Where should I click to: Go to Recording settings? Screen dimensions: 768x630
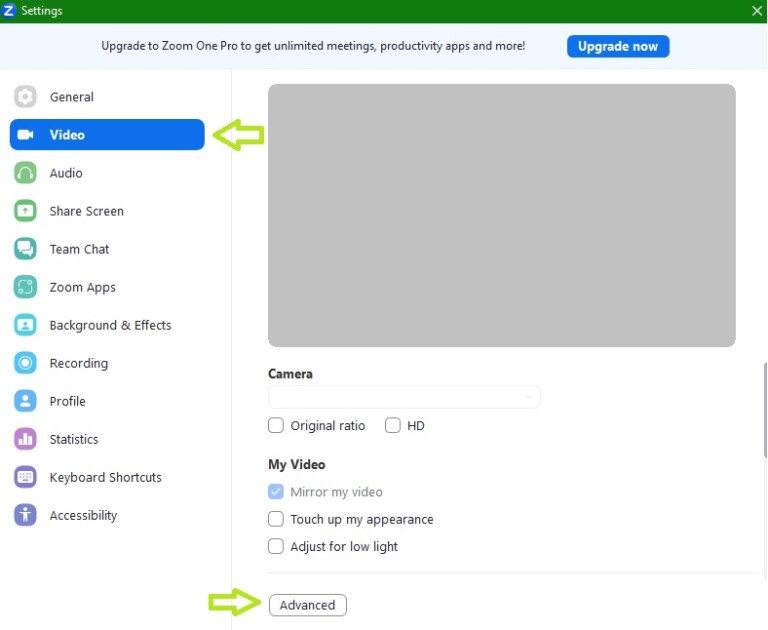[107, 363]
